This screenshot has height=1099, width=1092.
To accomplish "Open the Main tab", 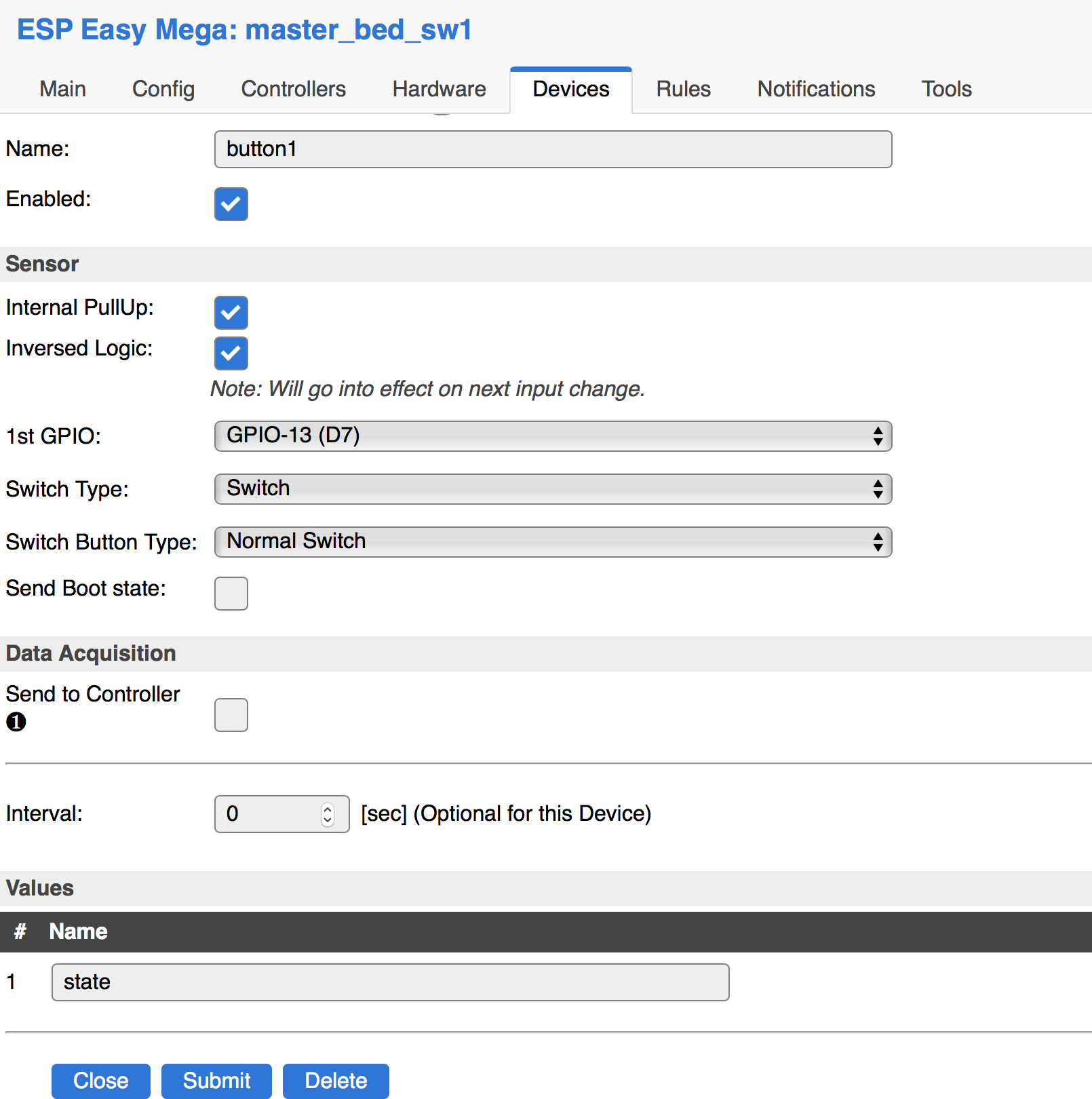I will 63,89.
